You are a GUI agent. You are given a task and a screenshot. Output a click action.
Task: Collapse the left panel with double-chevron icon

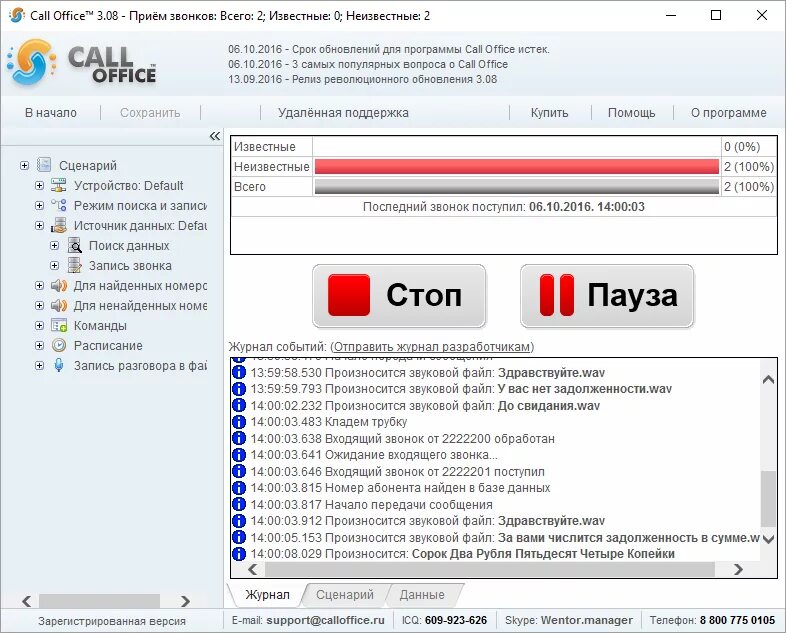pyautogui.click(x=215, y=136)
